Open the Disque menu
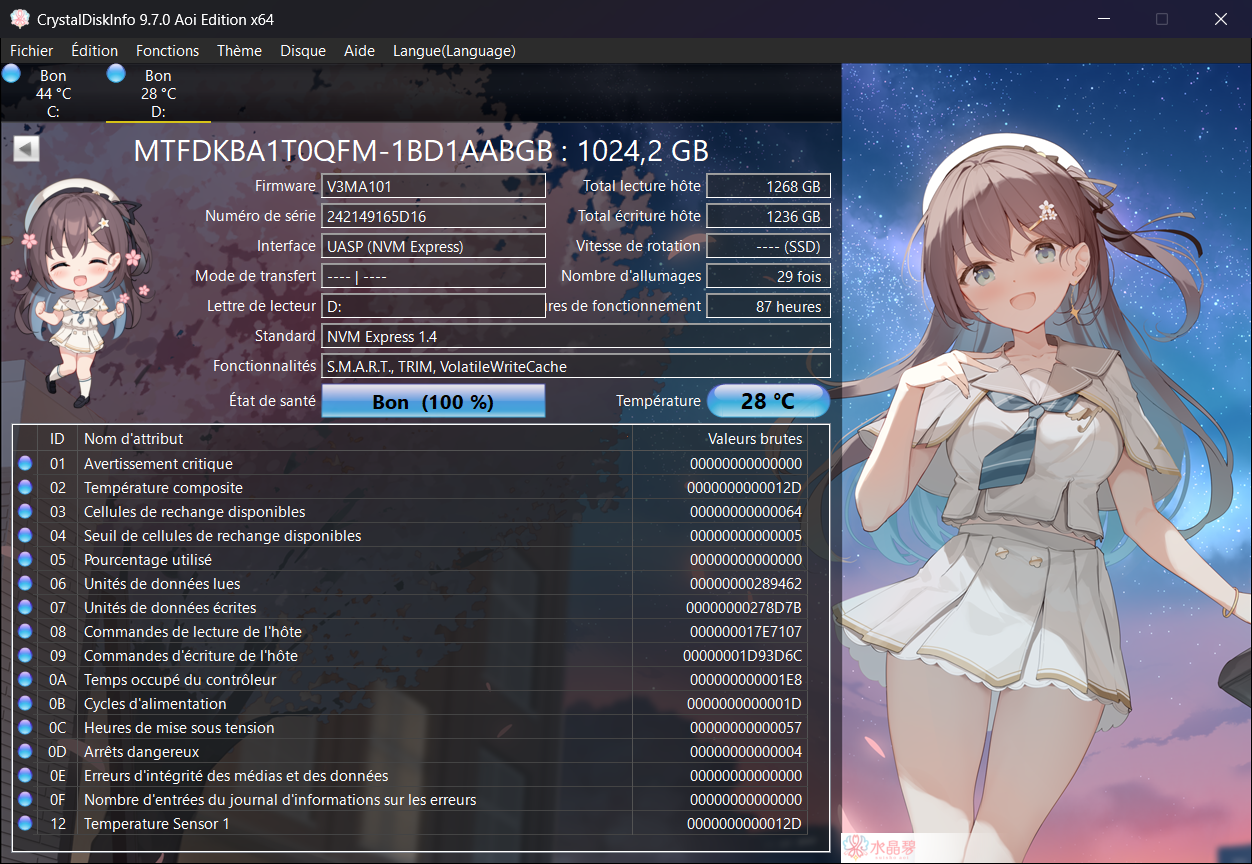 (303, 50)
